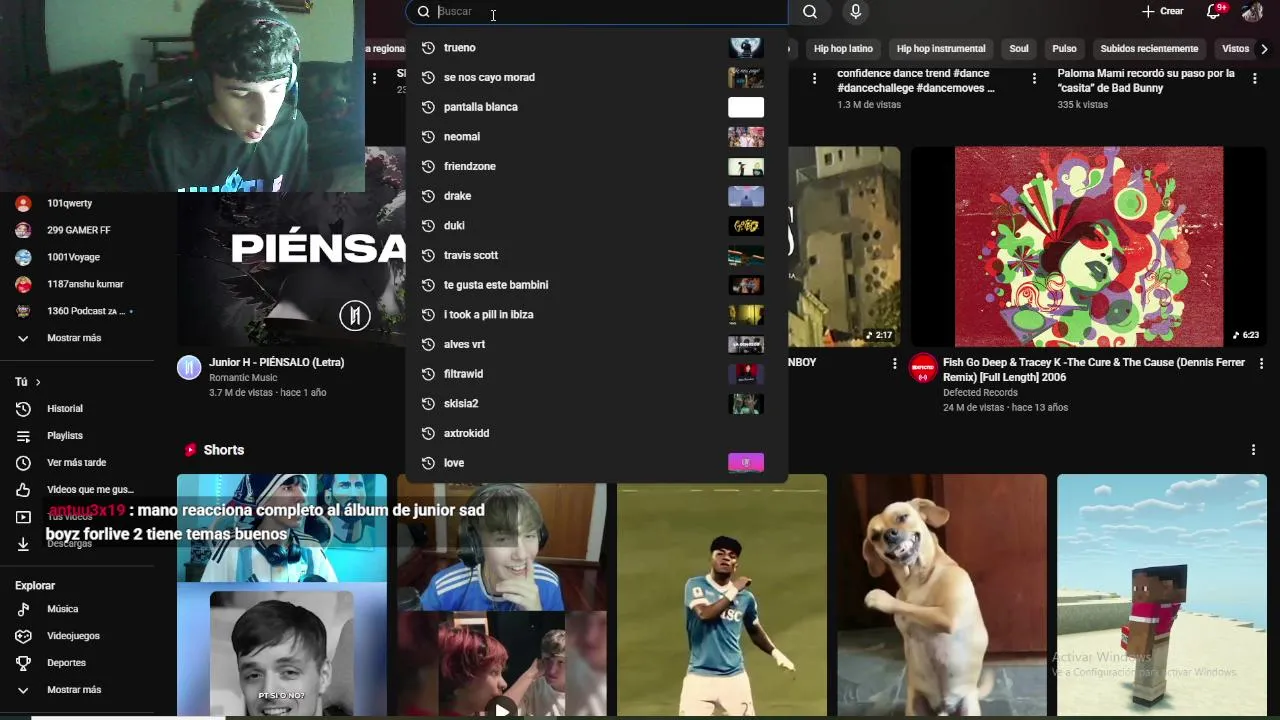The height and width of the screenshot is (720, 1280).
Task: Select the 'drake' suggestion
Action: [x=597, y=196]
